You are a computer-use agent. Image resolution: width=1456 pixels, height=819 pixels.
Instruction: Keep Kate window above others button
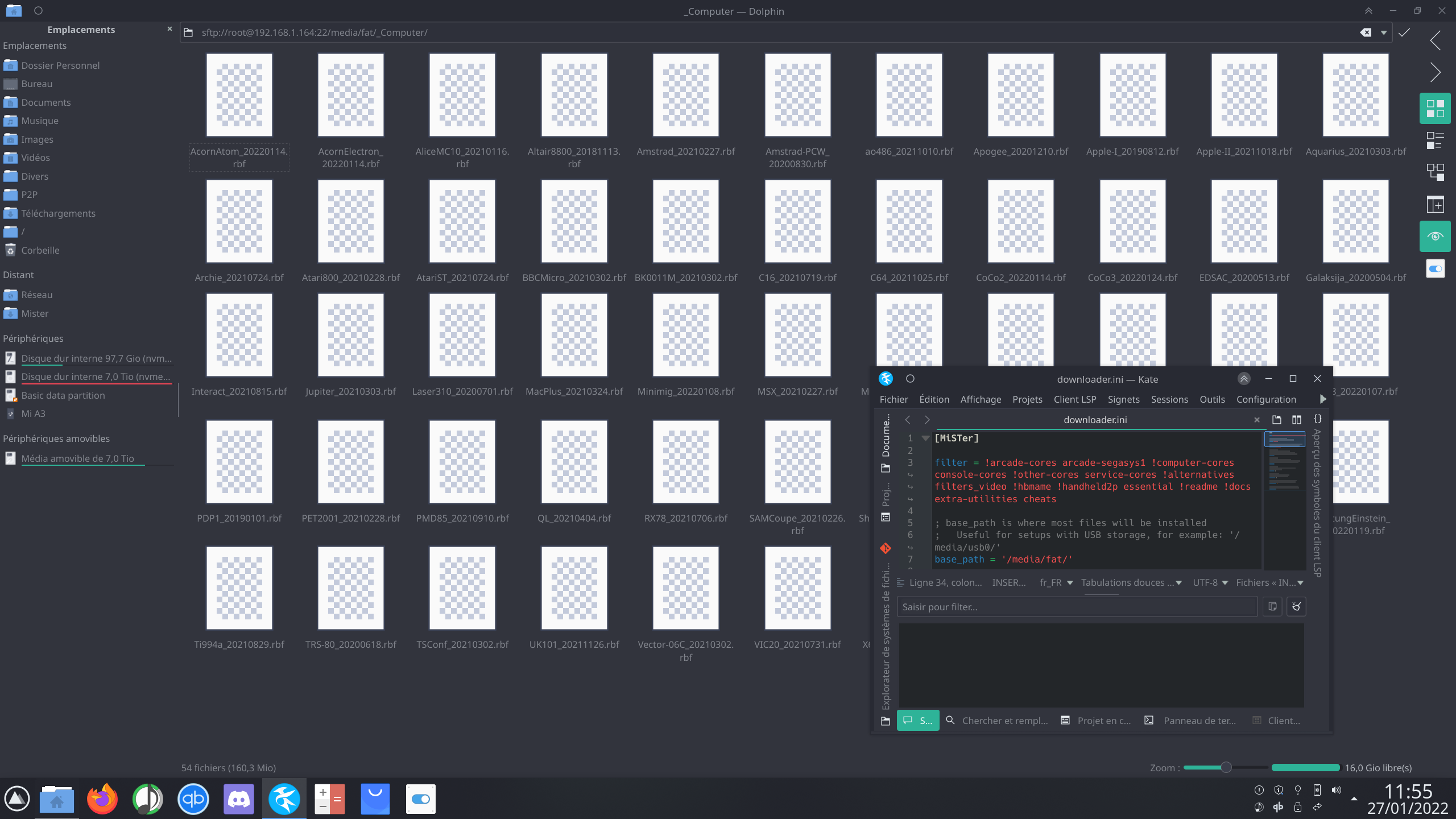click(x=1244, y=379)
